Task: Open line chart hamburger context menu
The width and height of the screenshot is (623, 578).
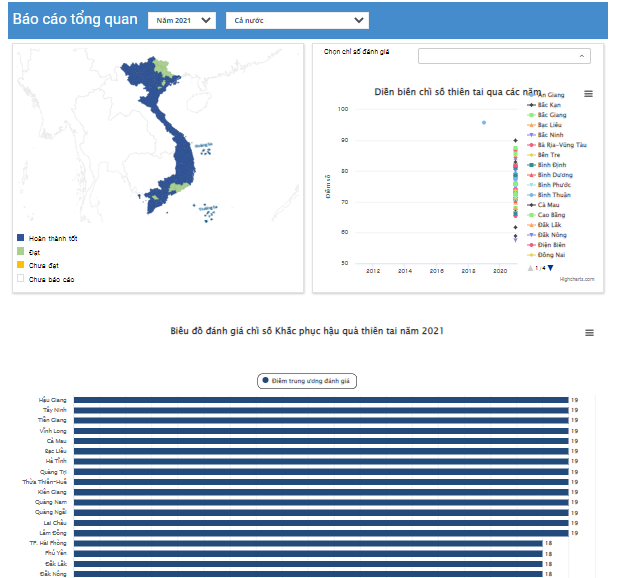Action: click(x=588, y=94)
